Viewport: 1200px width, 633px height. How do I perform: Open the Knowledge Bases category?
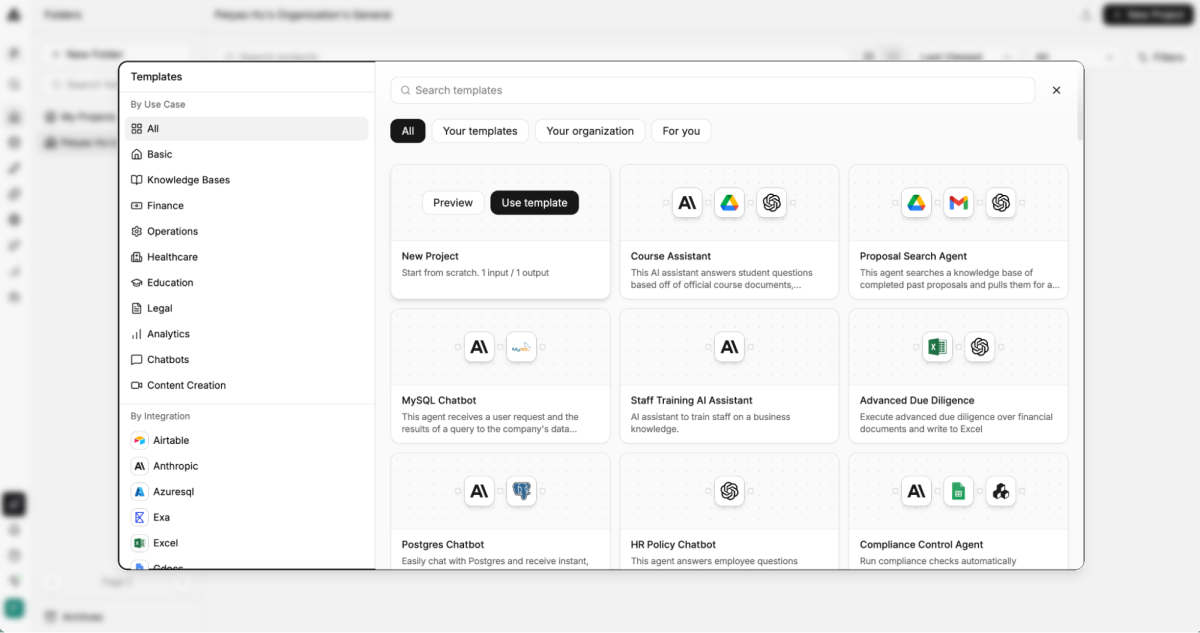pyautogui.click(x=246, y=180)
